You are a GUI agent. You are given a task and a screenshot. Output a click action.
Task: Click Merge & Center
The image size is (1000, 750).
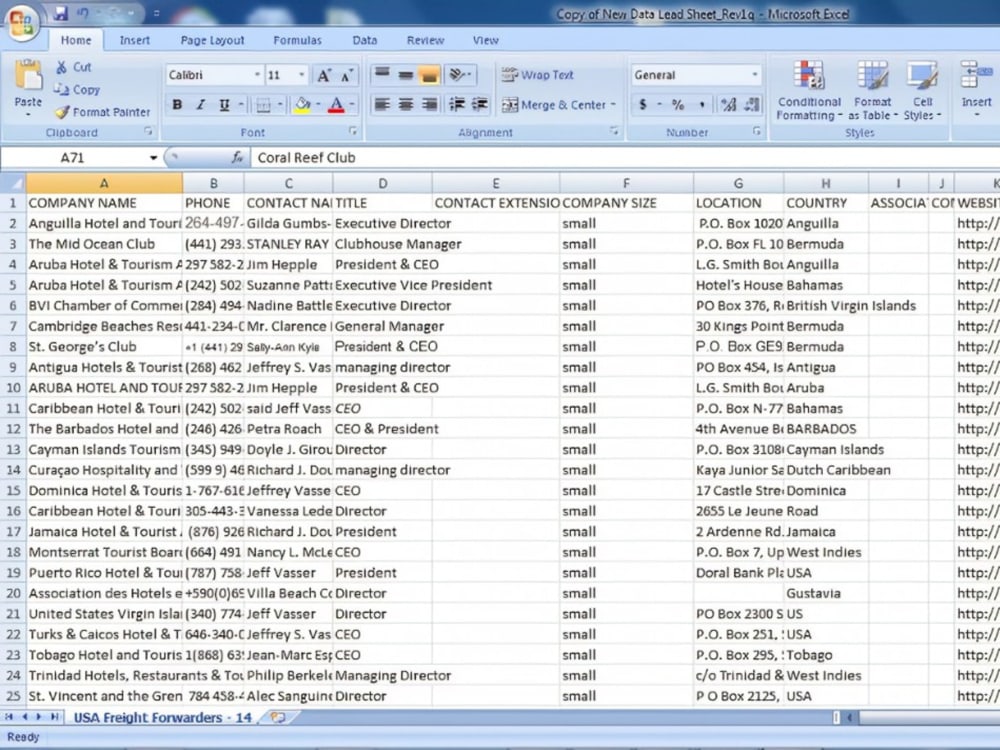click(554, 105)
